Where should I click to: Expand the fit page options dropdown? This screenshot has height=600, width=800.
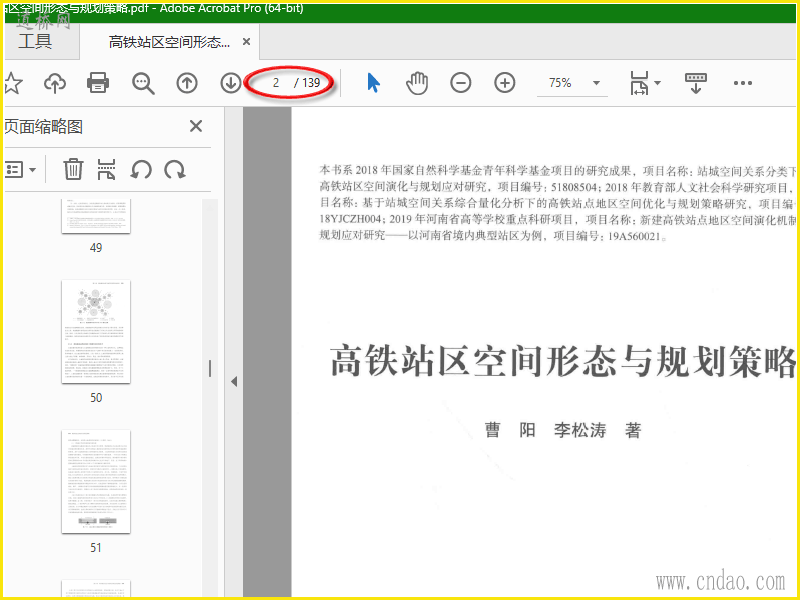click(657, 83)
